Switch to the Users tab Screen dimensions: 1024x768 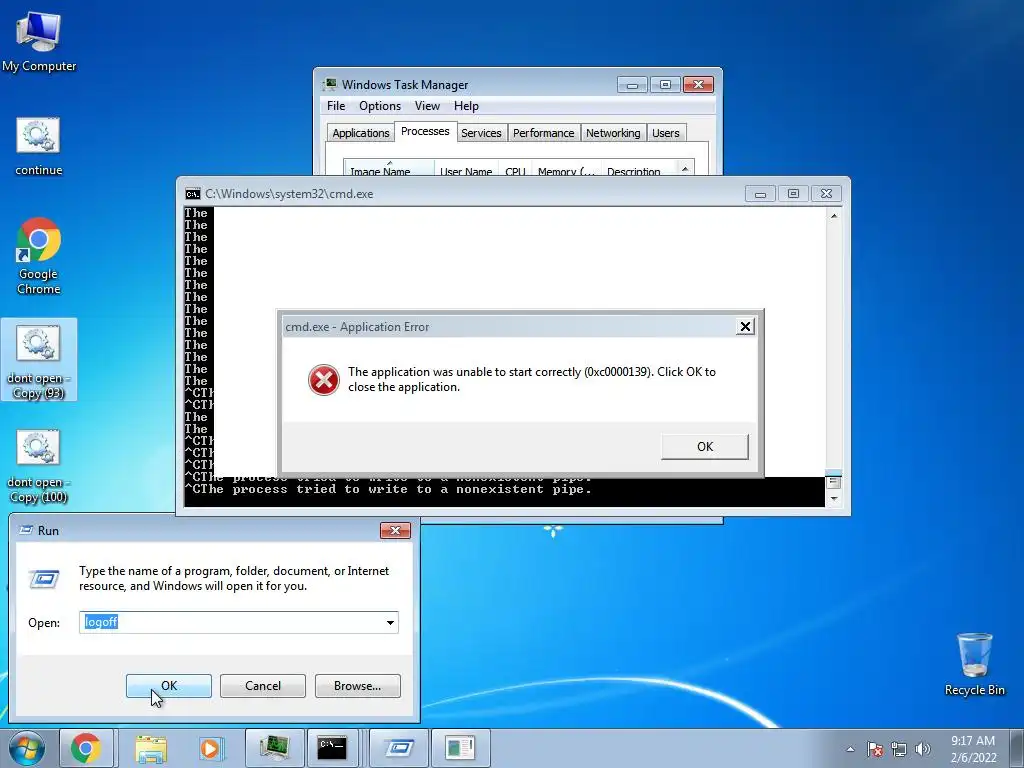tap(665, 133)
